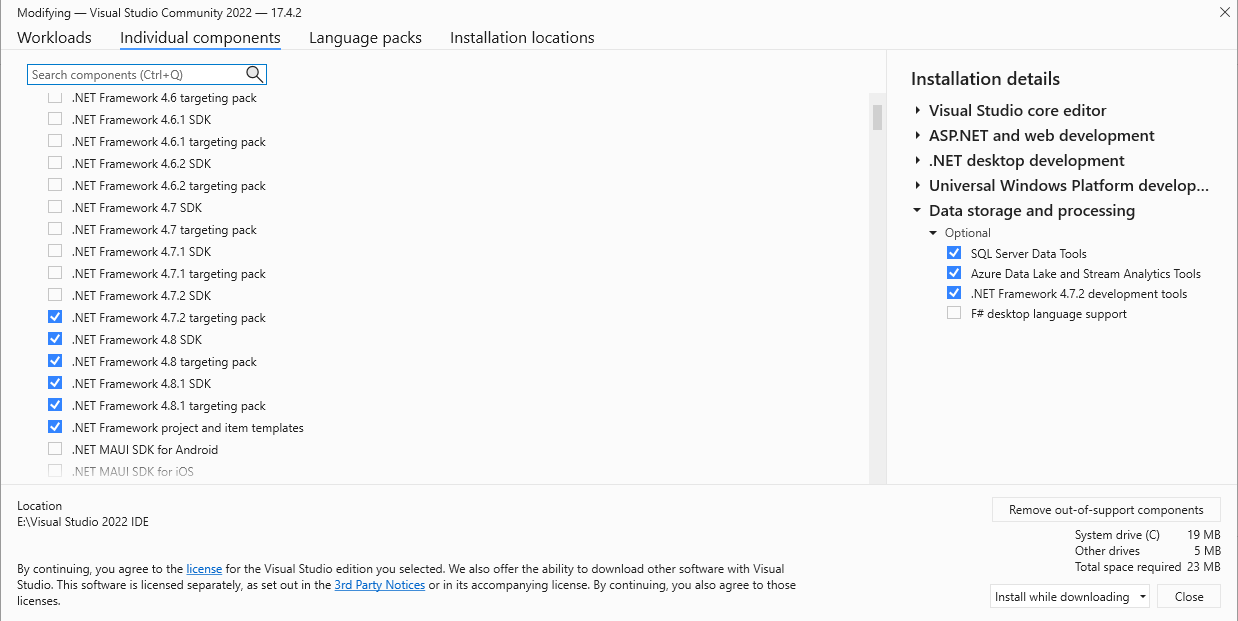Image resolution: width=1238 pixels, height=621 pixels.
Task: Tick .NET Framework 4.7 targeting pack
Action: point(55,229)
